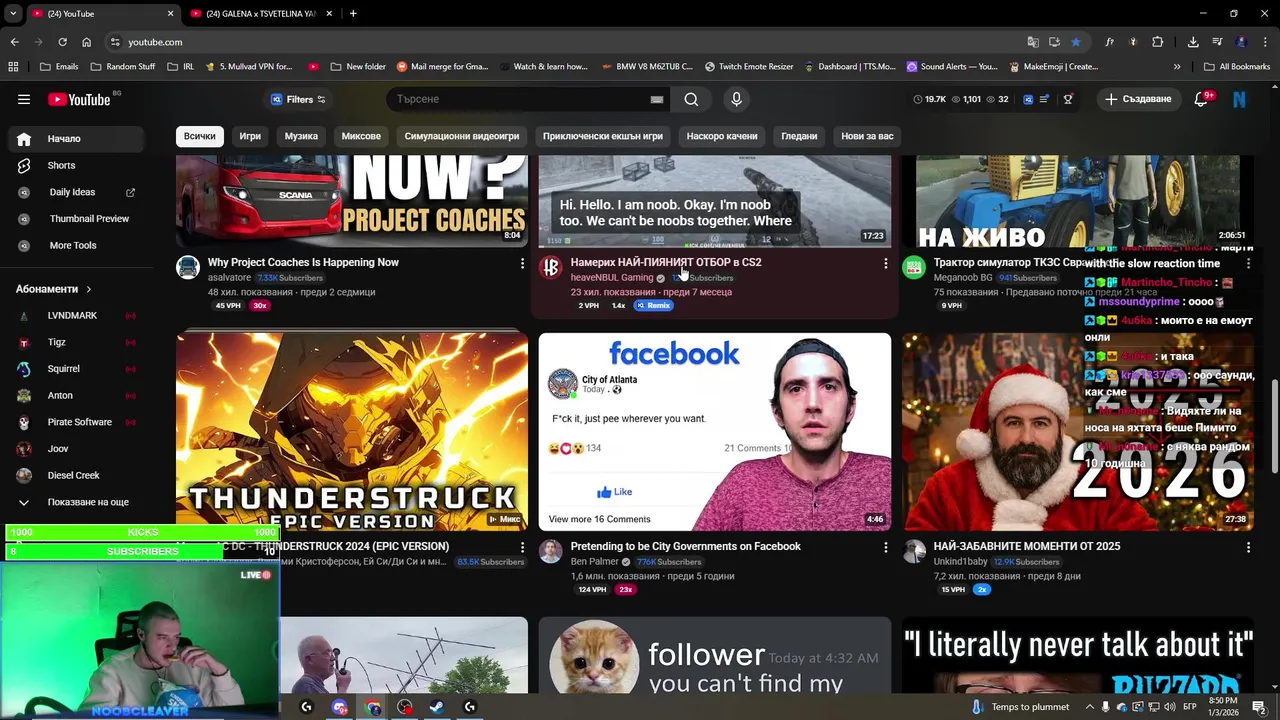The image size is (1280, 720).
Task: Click the Remix badge under CS2 video
Action: 654,305
